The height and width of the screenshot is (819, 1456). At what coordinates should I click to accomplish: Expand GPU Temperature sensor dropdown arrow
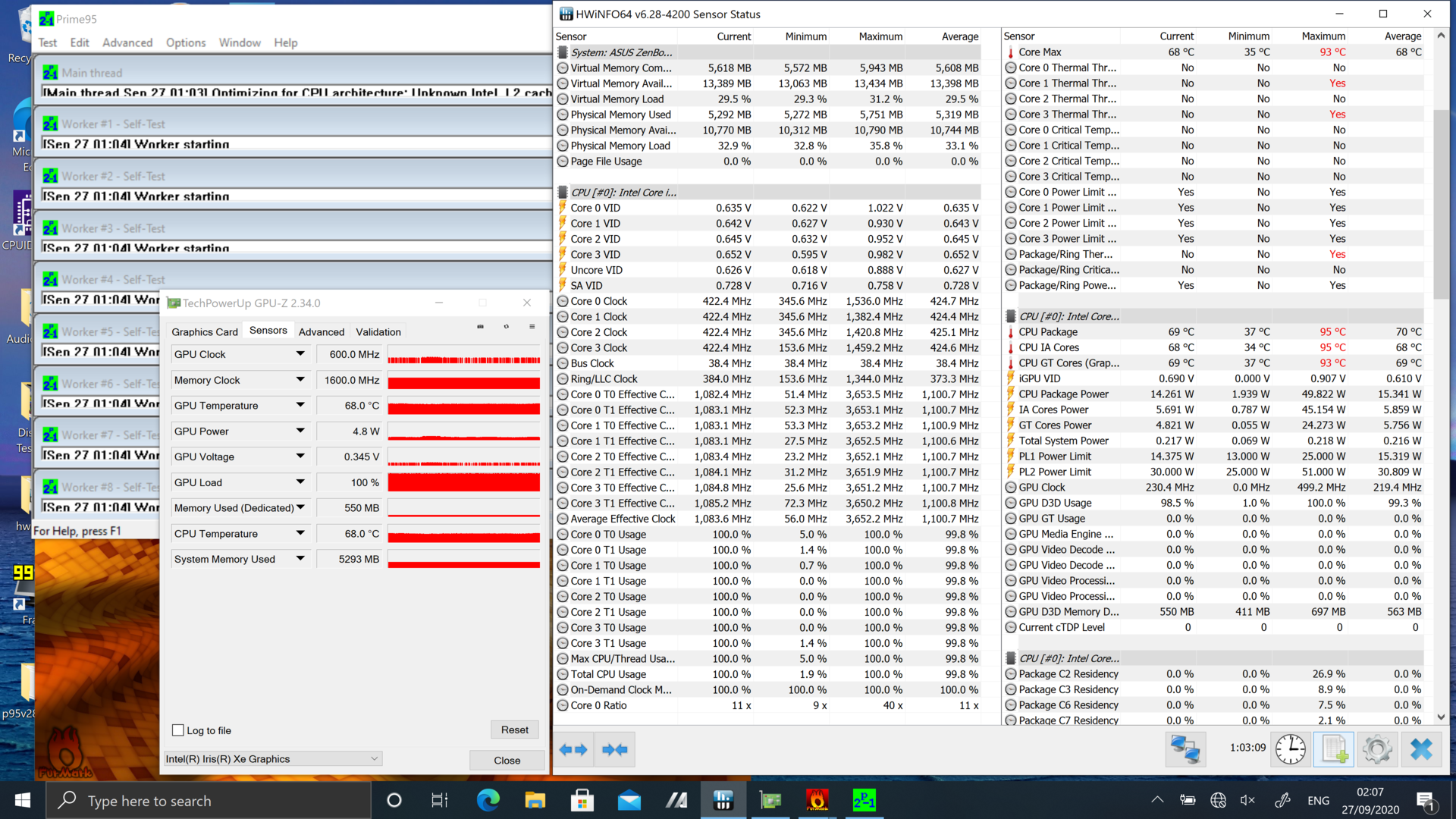click(x=300, y=406)
